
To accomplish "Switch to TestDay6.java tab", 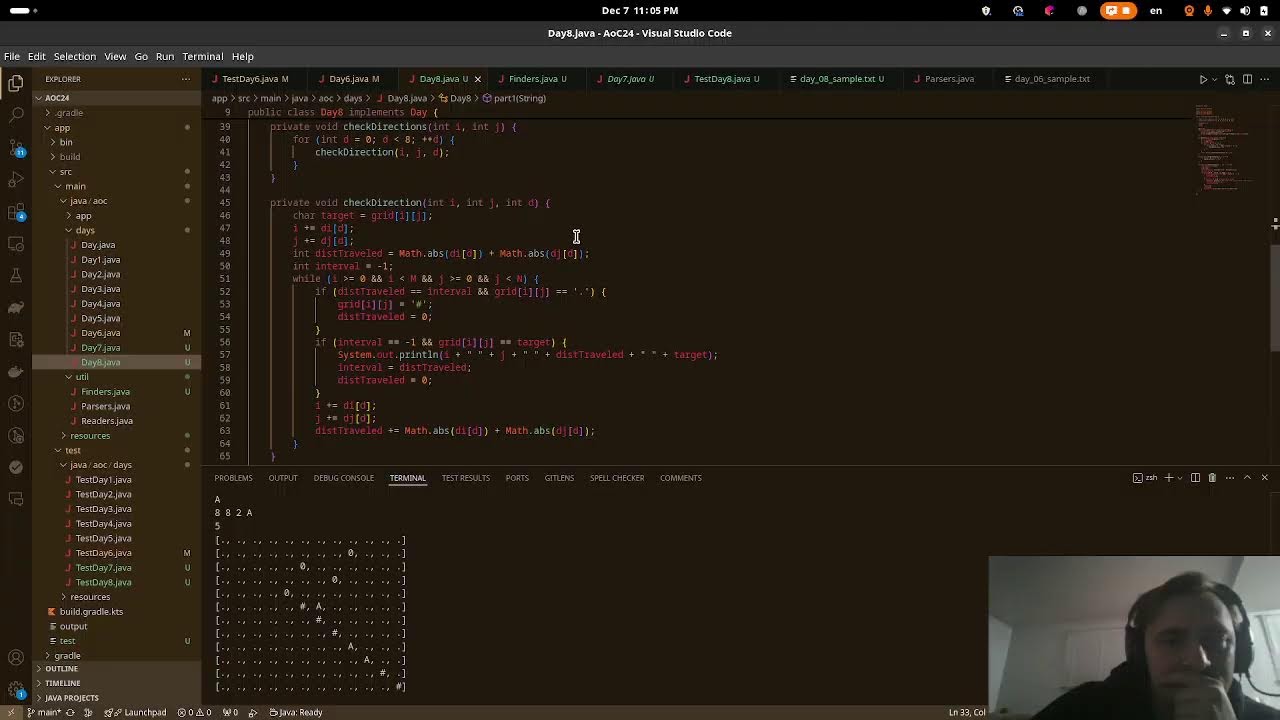I will (250, 79).
